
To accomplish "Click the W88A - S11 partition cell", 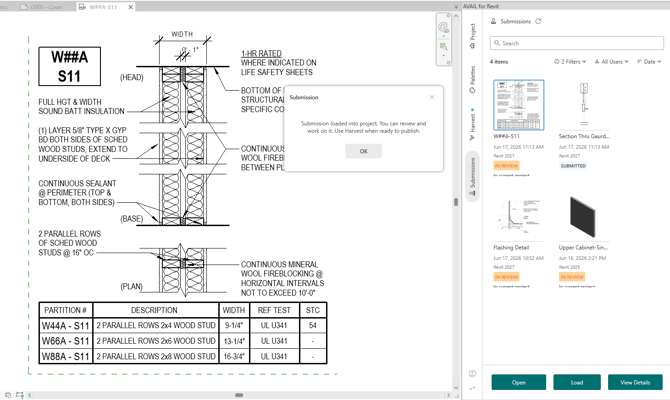I will [66, 356].
